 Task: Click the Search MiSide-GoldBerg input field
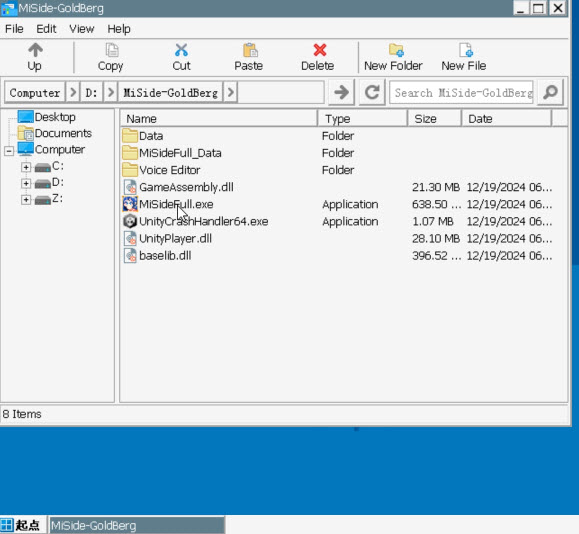coord(462,92)
